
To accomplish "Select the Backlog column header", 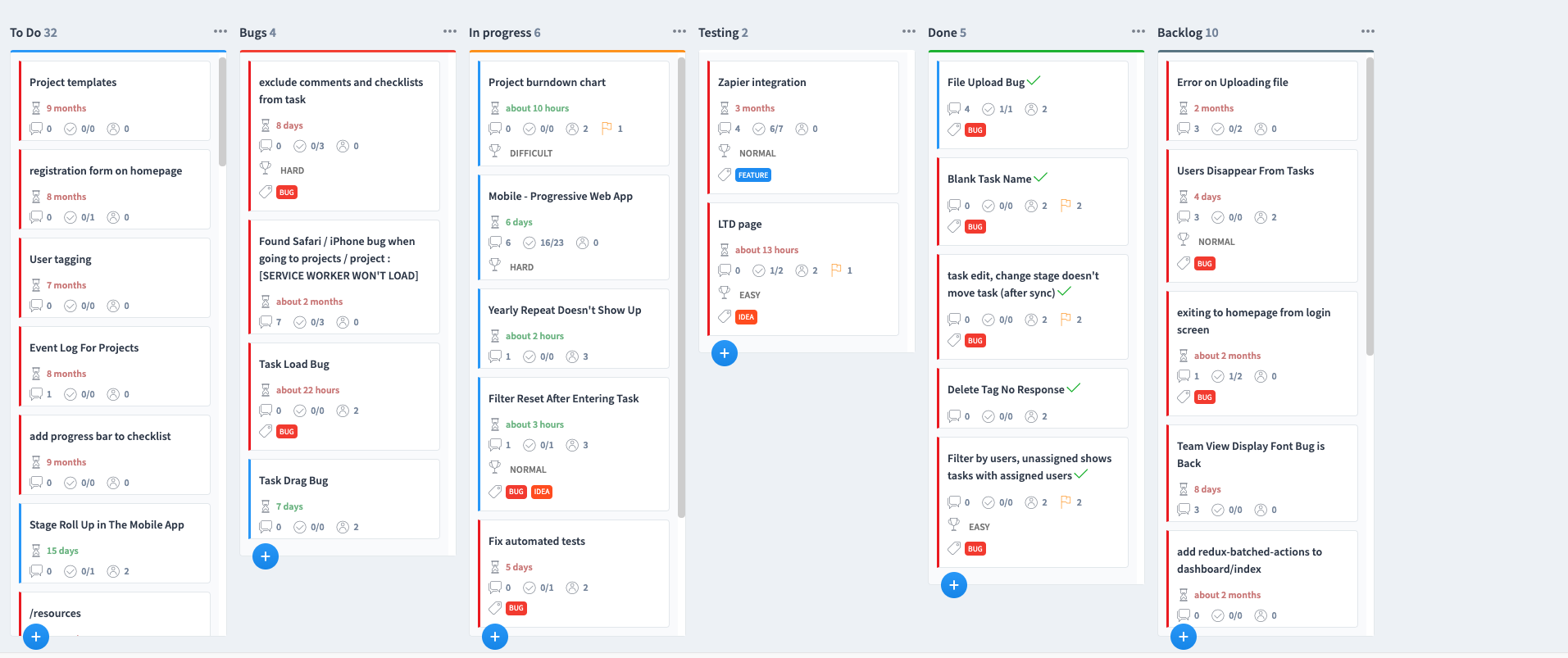I will pos(1188,33).
